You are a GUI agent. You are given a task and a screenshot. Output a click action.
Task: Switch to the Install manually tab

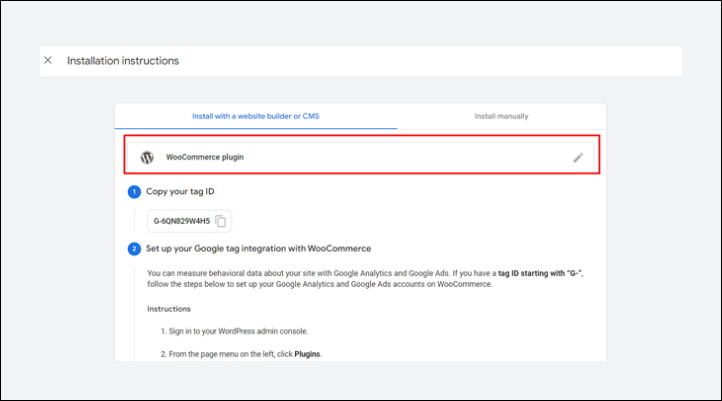click(x=501, y=116)
